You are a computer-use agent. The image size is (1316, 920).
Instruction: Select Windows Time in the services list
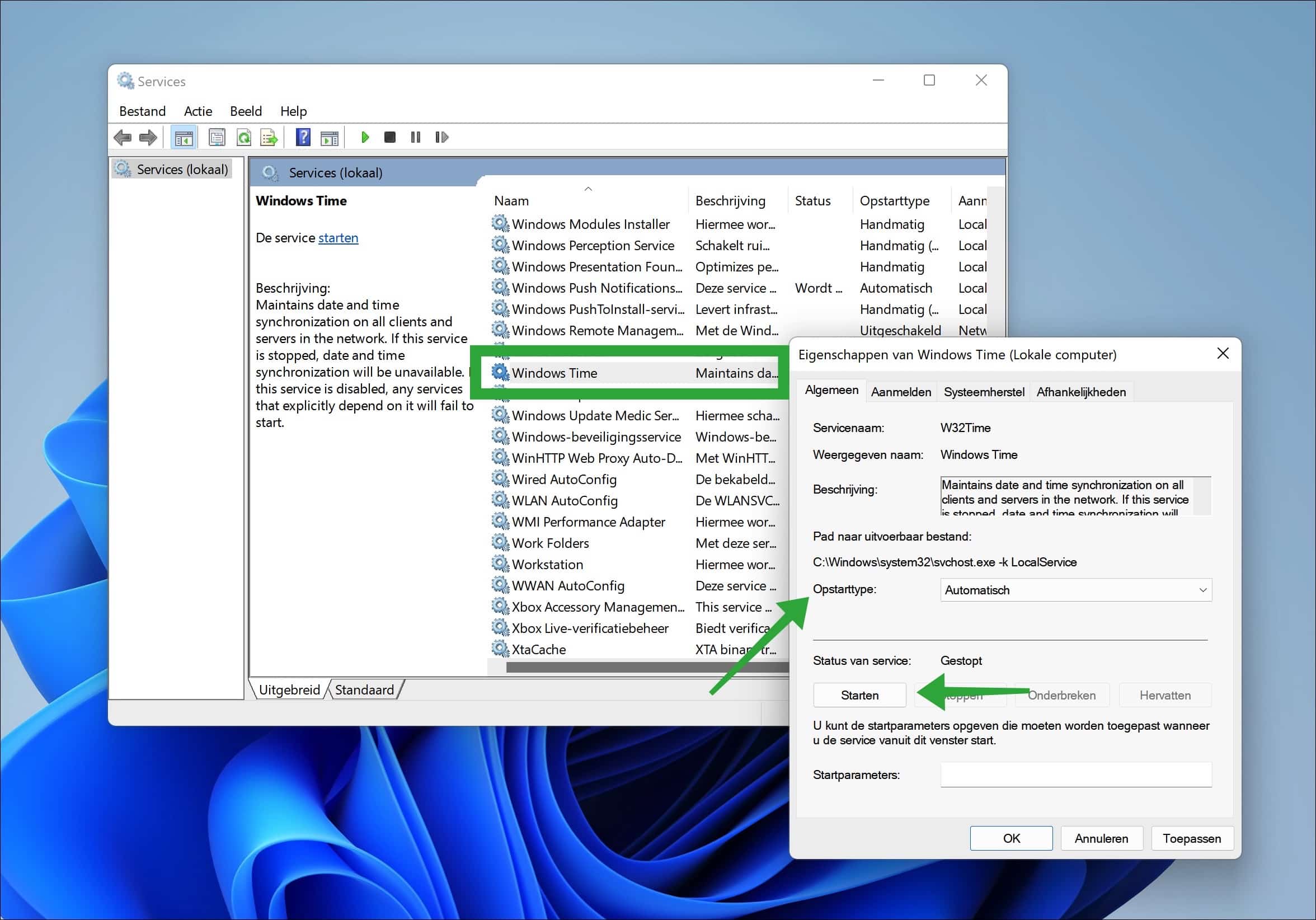pyautogui.click(x=554, y=373)
